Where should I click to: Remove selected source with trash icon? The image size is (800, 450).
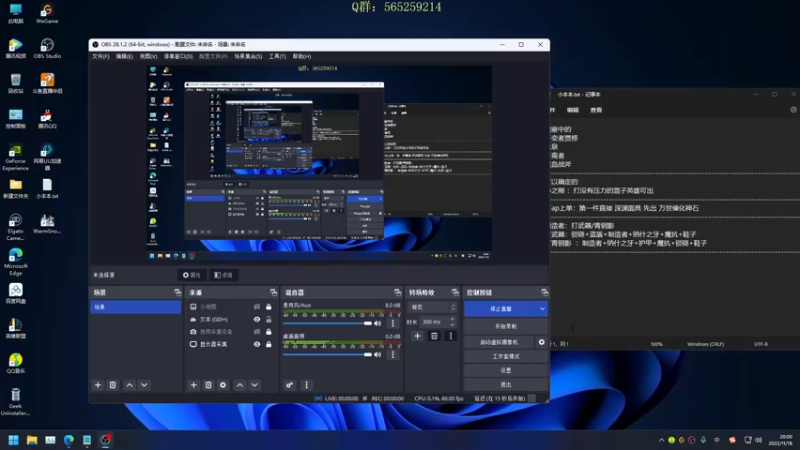(208, 385)
